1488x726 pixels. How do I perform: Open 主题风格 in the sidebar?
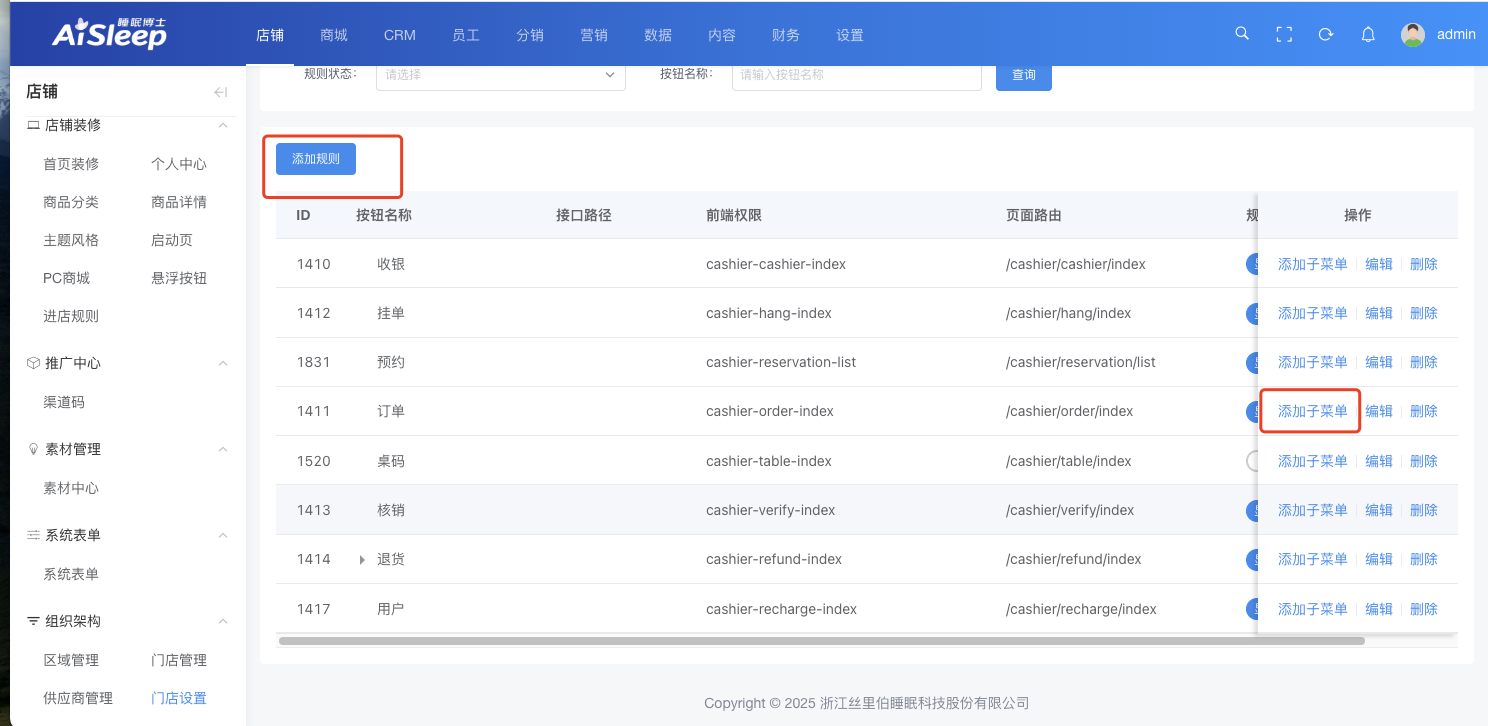pyautogui.click(x=71, y=240)
